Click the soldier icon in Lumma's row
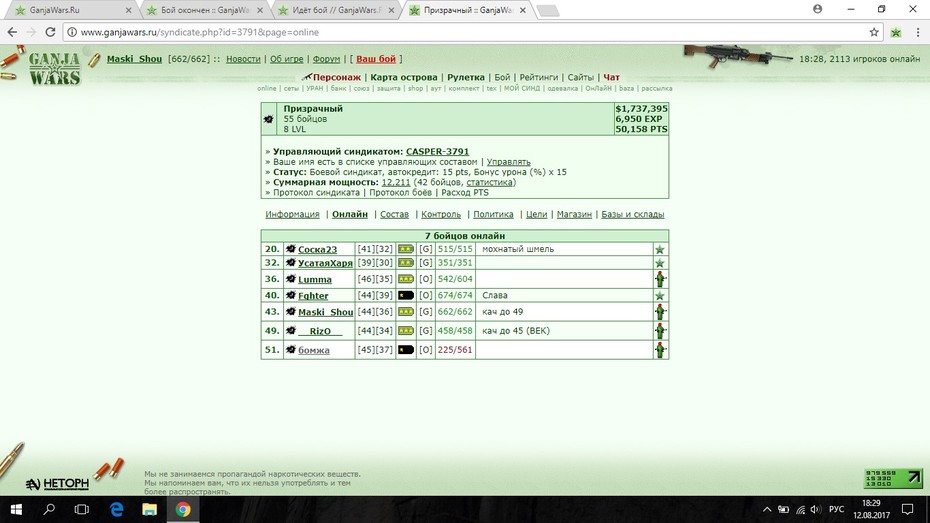Screen dimensions: 930x523 (x=660, y=279)
